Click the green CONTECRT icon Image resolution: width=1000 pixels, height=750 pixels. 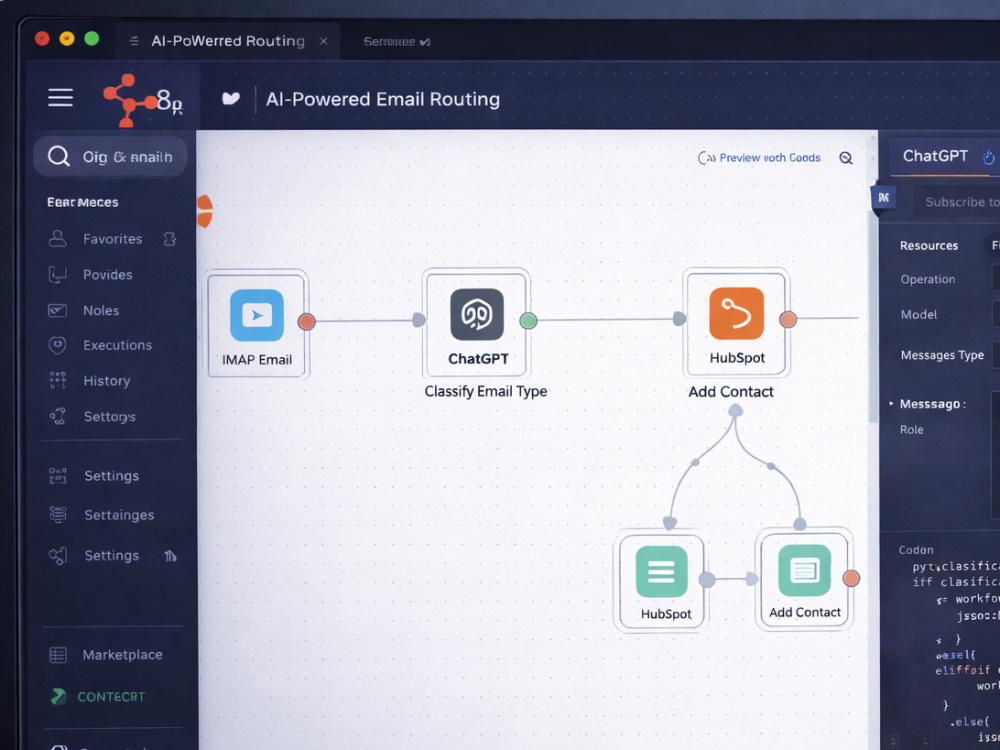click(58, 696)
